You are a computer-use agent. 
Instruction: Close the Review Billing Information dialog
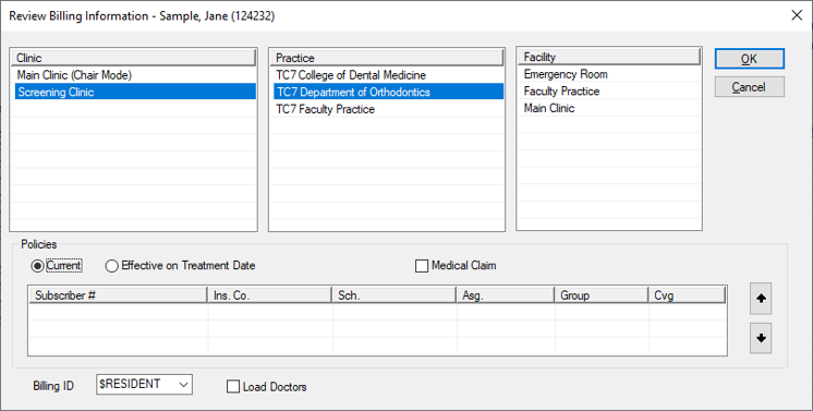pyautogui.click(x=795, y=15)
